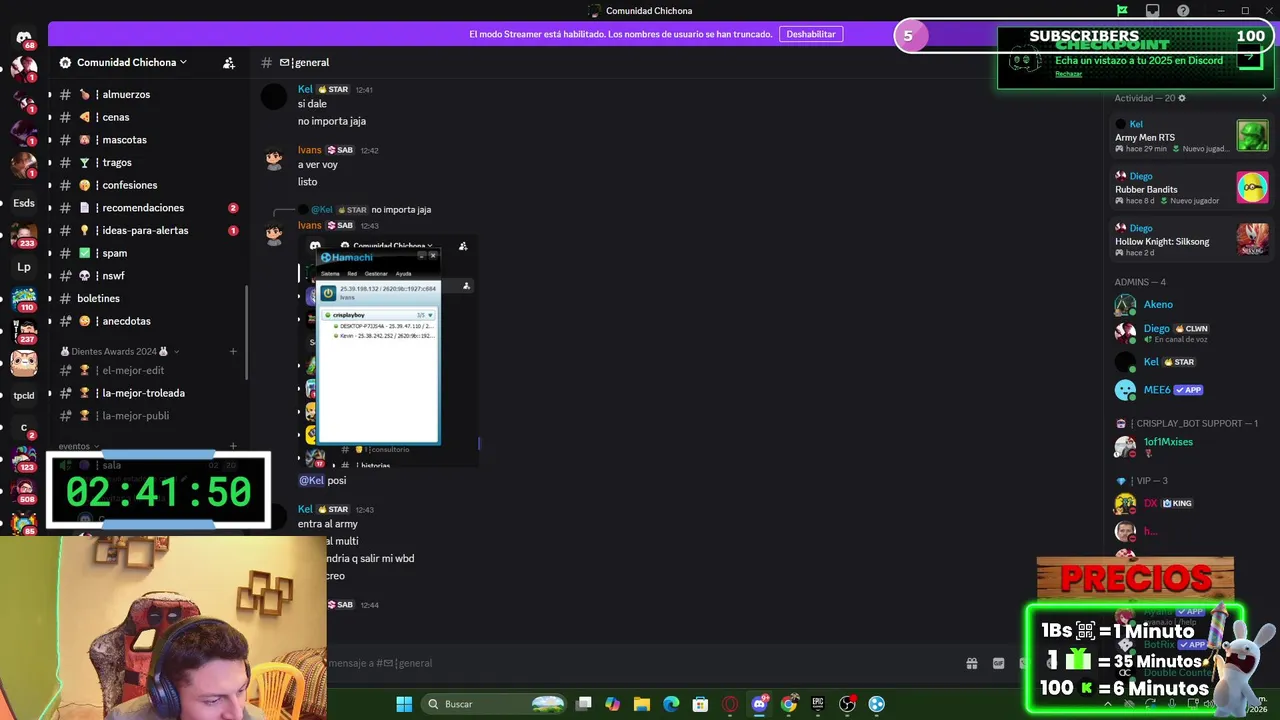Open the GIF picker icon in message bar

point(998,663)
